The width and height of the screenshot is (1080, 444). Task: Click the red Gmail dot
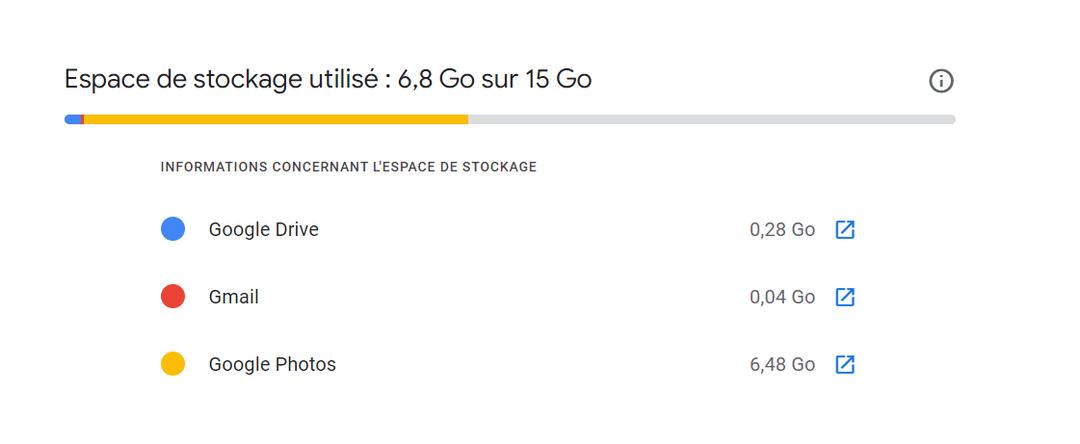pyautogui.click(x=173, y=296)
